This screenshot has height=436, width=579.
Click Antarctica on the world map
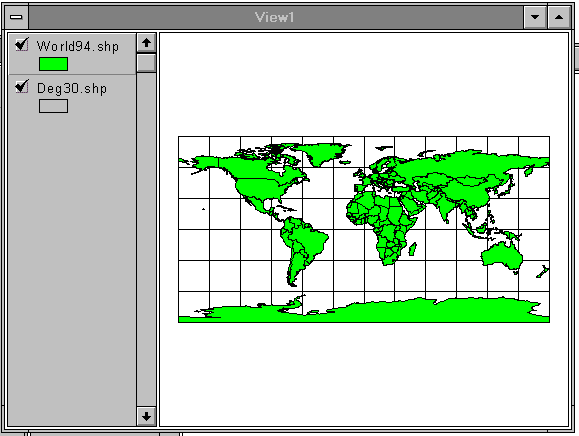tap(364, 312)
